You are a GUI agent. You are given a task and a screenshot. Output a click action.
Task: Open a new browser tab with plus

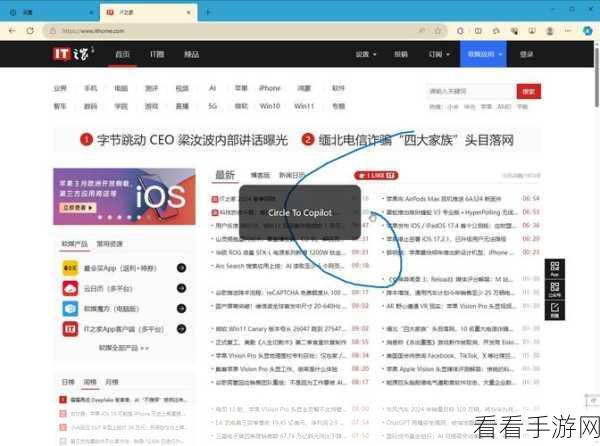(x=208, y=12)
